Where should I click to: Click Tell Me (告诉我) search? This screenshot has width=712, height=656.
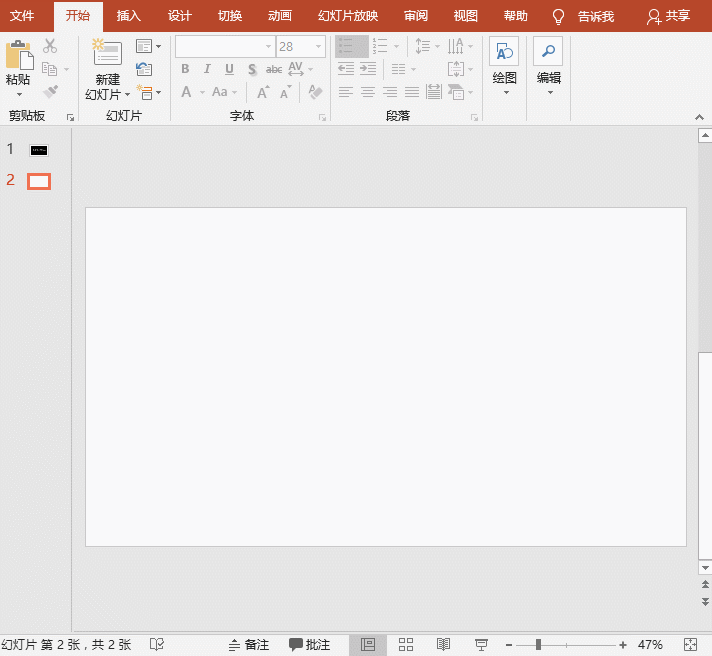click(x=583, y=16)
